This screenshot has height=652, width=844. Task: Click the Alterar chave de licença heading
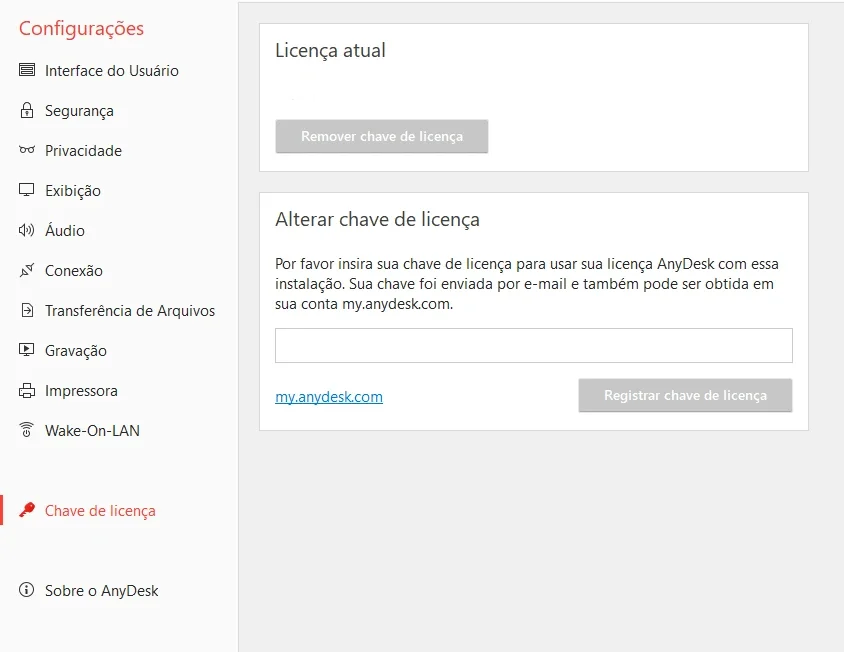click(377, 220)
